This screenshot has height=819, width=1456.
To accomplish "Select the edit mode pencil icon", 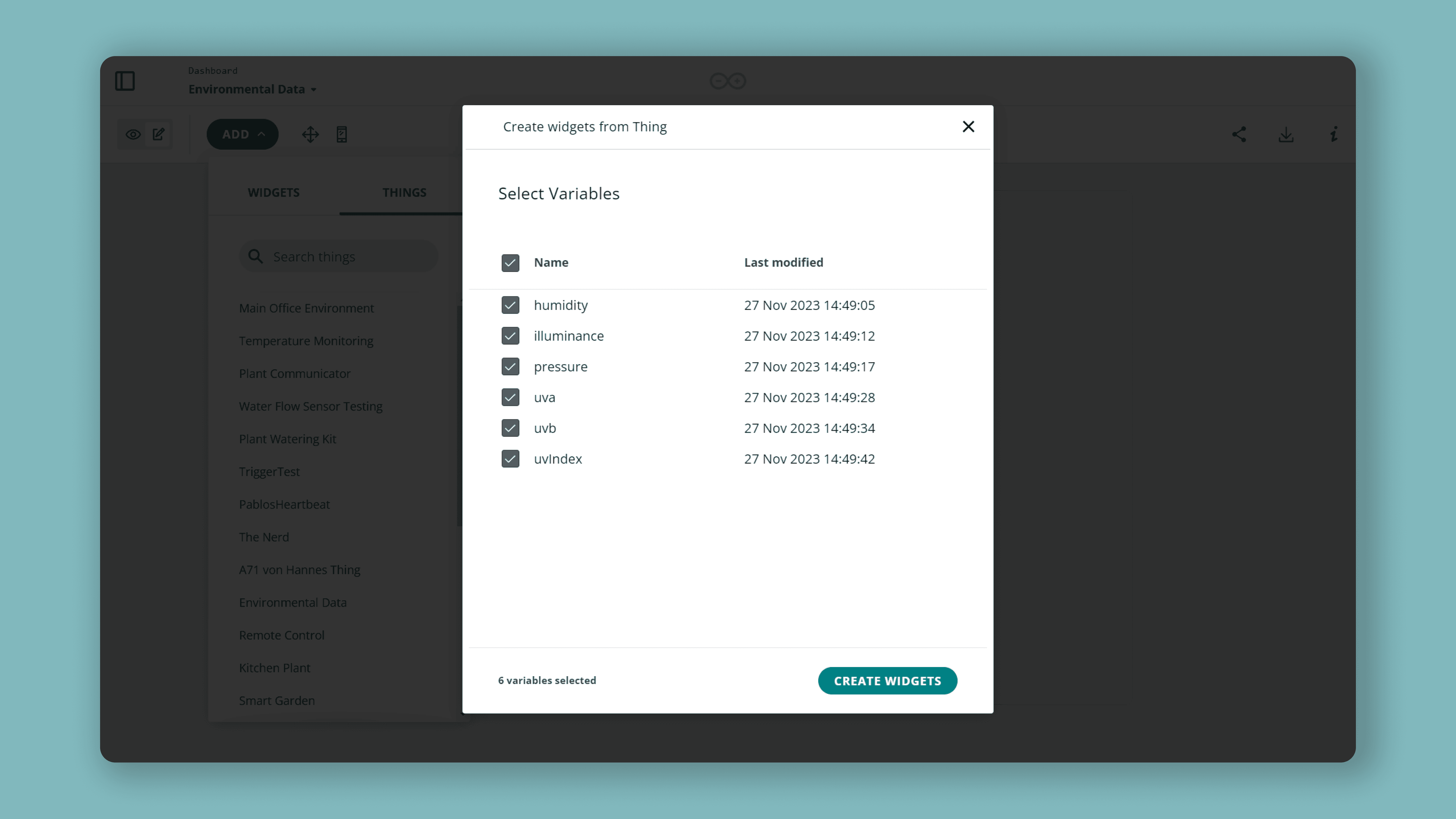I will [159, 134].
